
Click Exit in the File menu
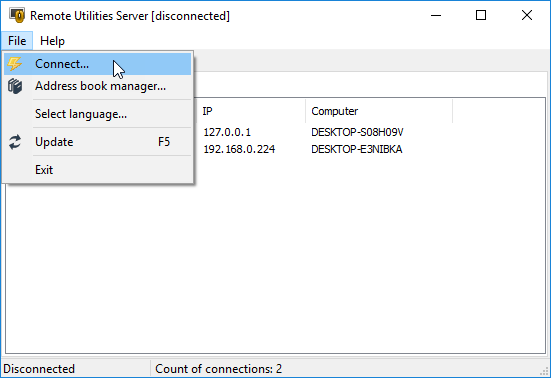tap(98, 170)
